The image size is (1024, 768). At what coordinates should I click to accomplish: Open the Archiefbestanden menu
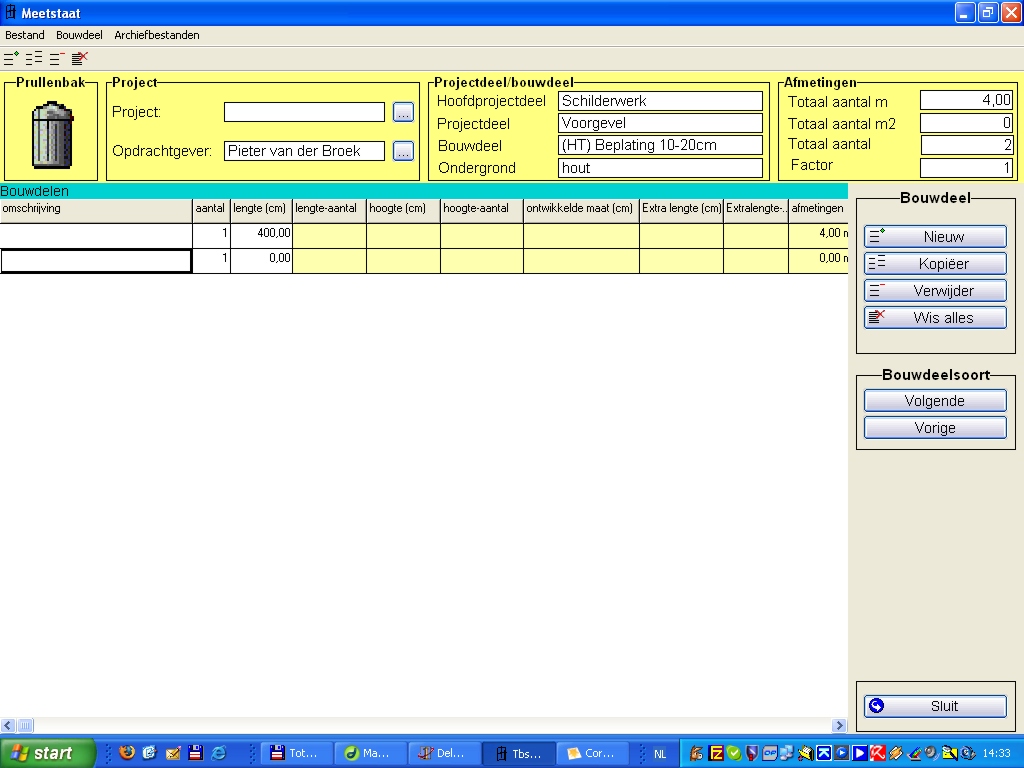pos(157,35)
